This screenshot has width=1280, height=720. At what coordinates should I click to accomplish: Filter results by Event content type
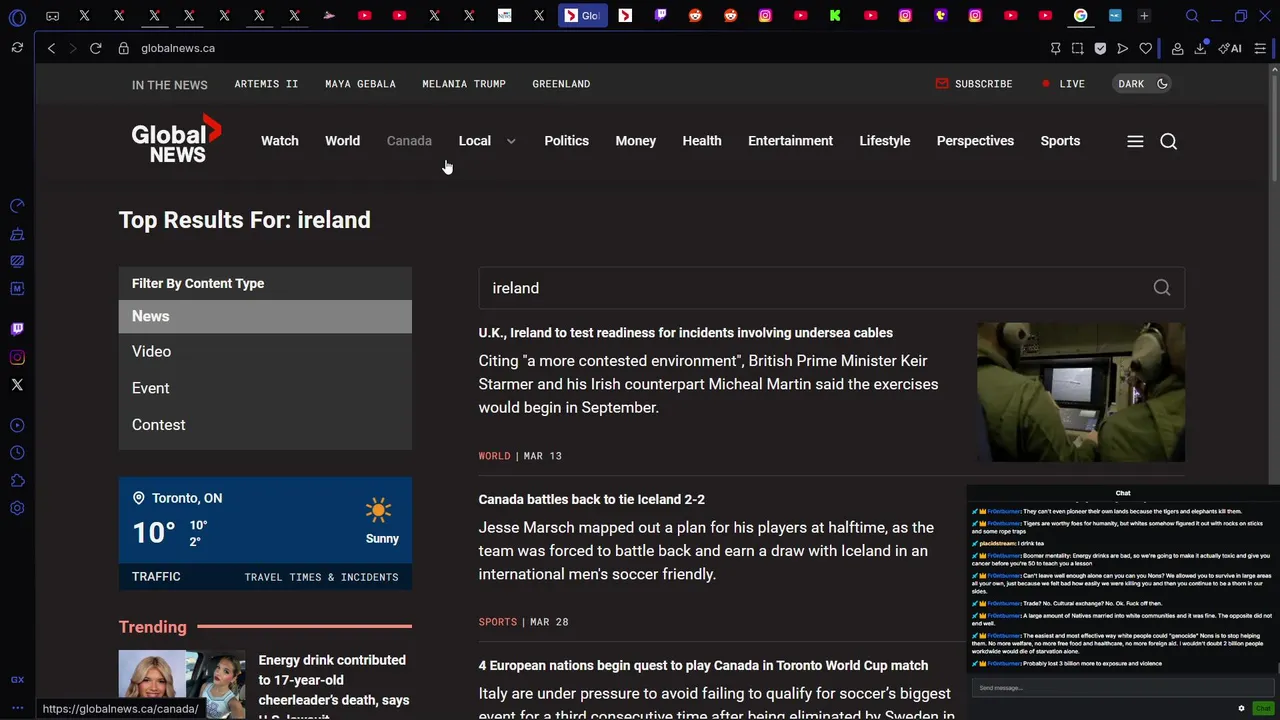[265, 388]
